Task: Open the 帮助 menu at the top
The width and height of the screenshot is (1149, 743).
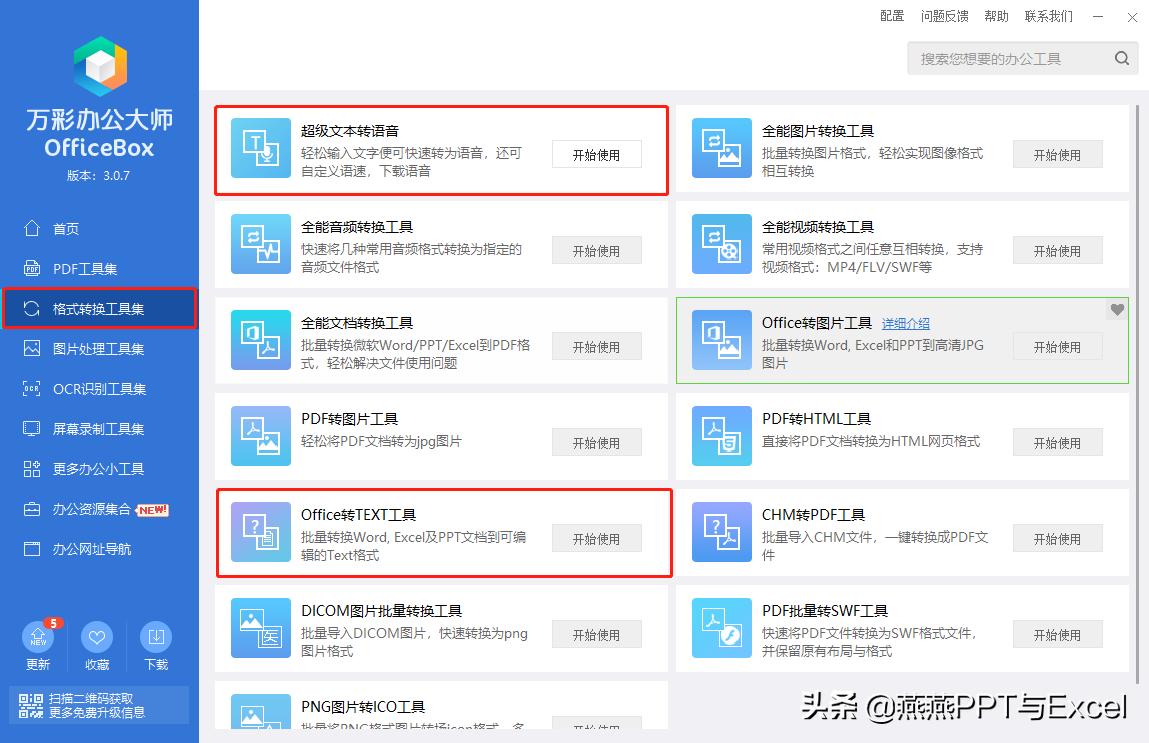Action: tap(996, 16)
